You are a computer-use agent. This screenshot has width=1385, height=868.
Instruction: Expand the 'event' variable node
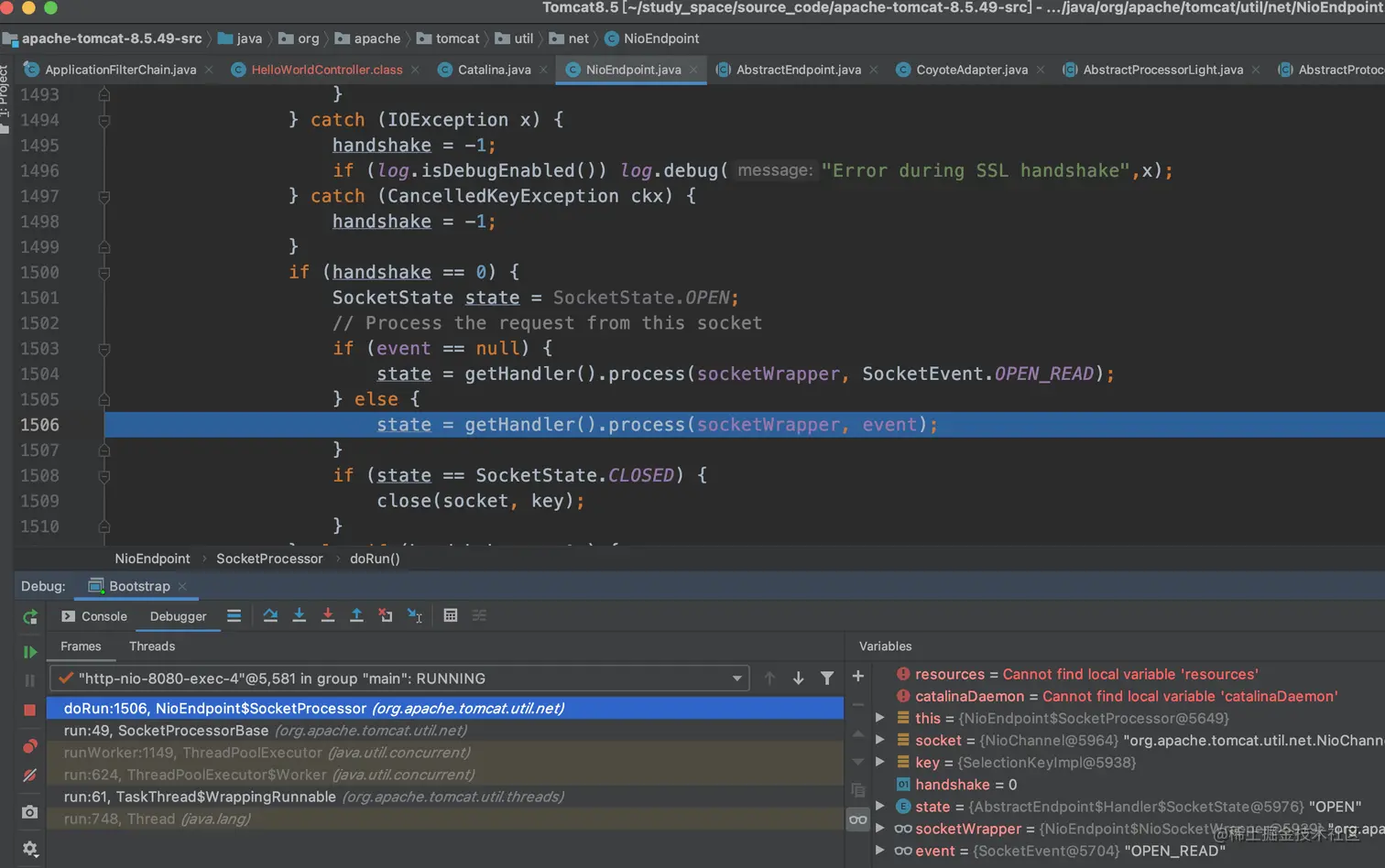[880, 851]
